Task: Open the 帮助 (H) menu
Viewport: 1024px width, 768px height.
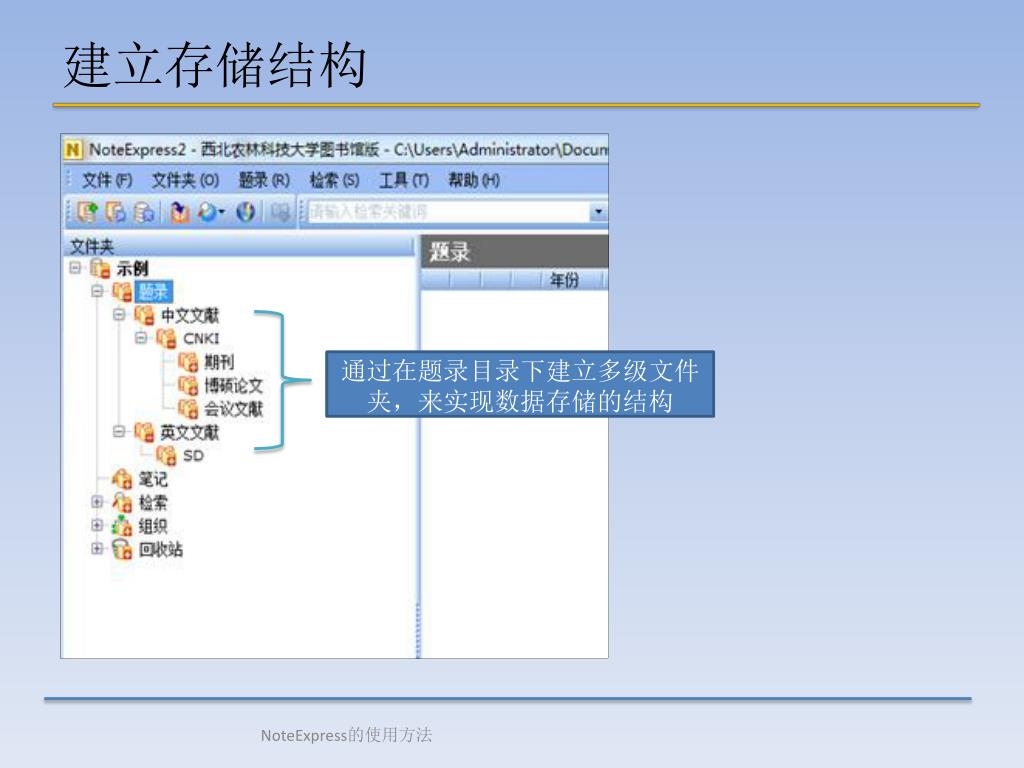Action: [474, 180]
